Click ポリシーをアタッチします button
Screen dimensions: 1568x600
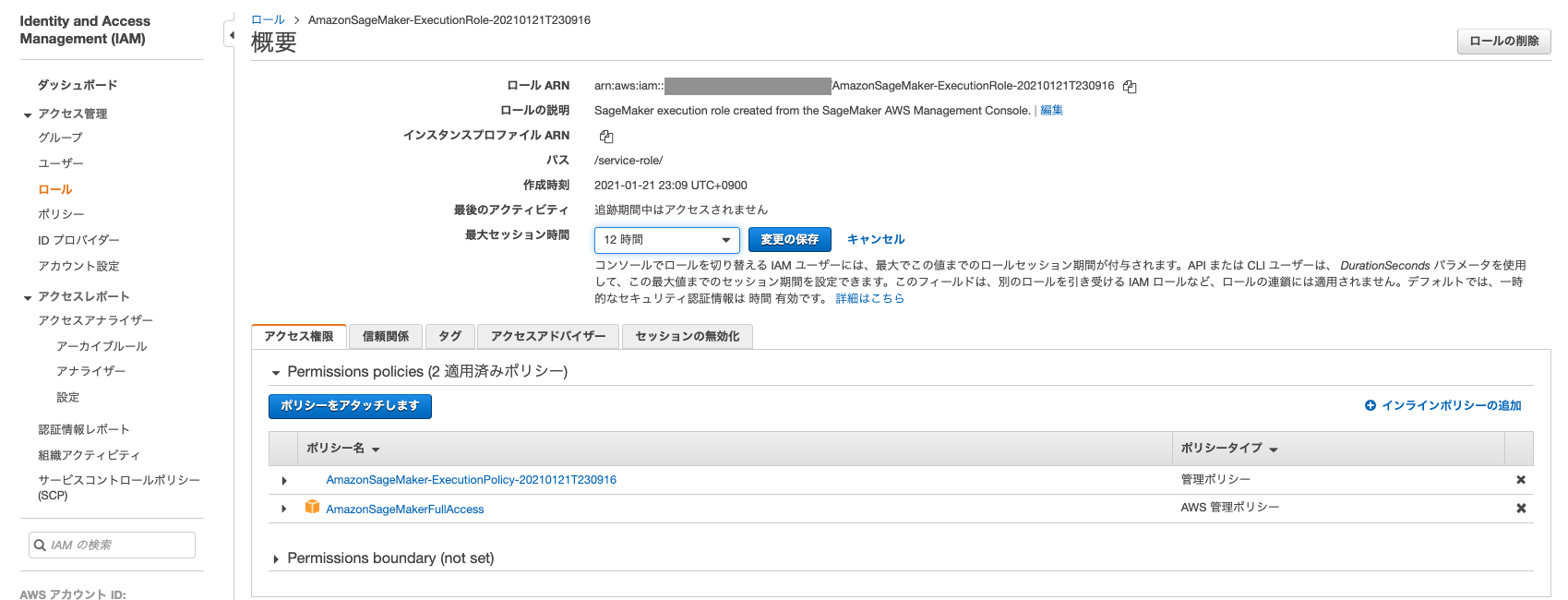coord(350,406)
